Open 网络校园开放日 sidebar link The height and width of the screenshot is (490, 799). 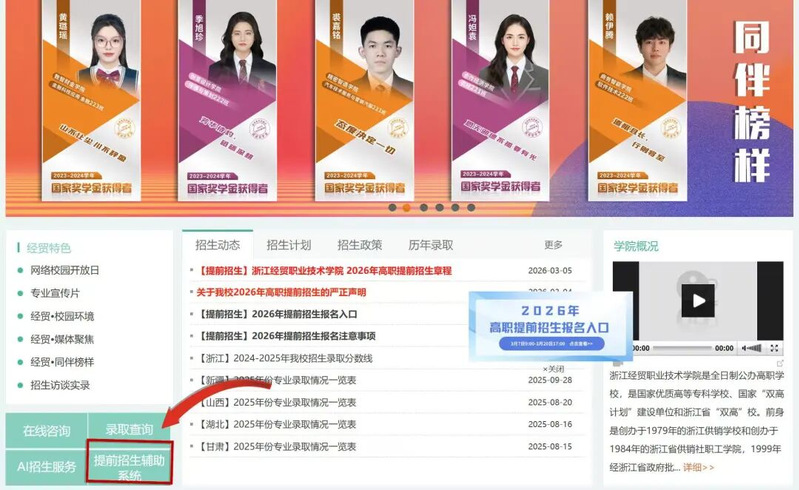pyautogui.click(x=65, y=270)
